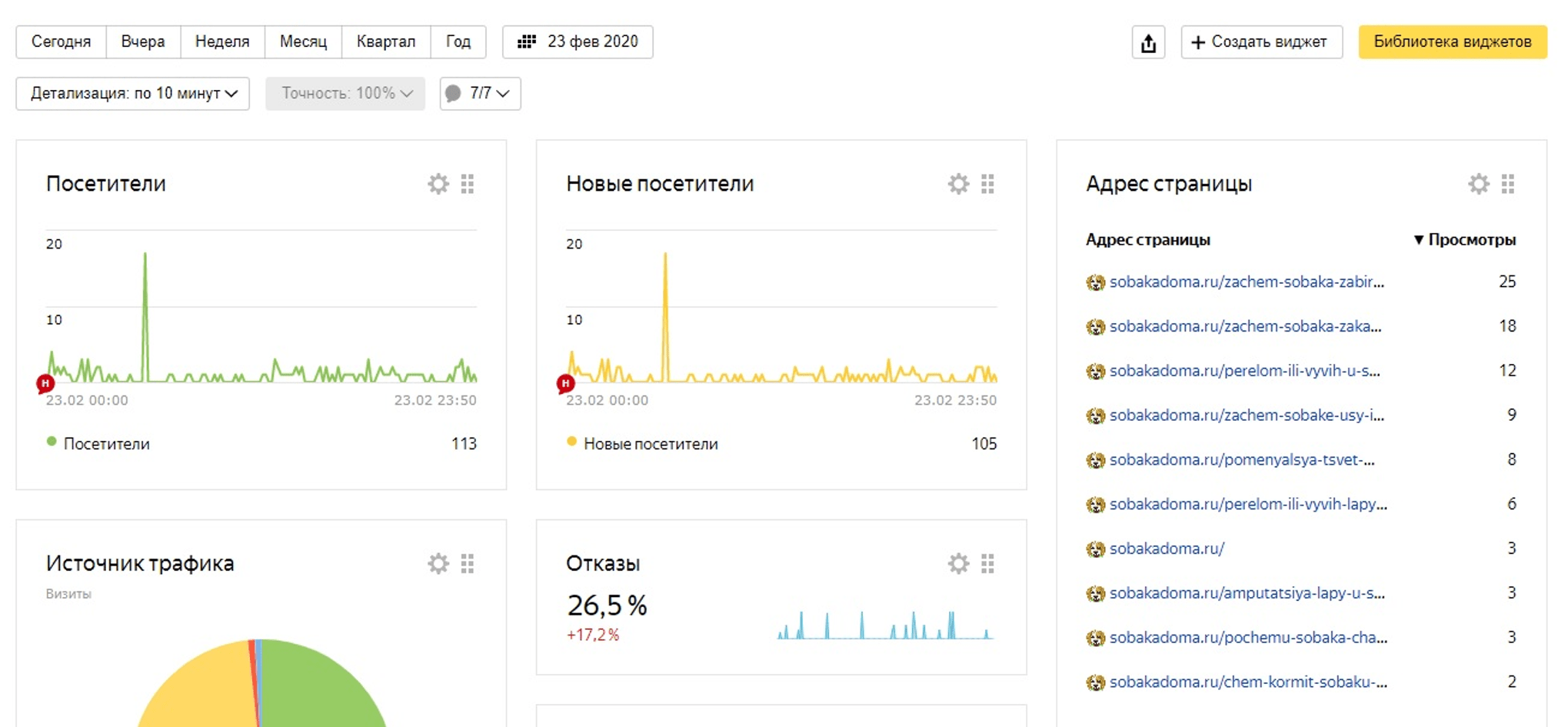Image resolution: width=1568 pixels, height=727 pixels.
Task: Click red annotation marker on Посетители chart
Action: [45, 383]
